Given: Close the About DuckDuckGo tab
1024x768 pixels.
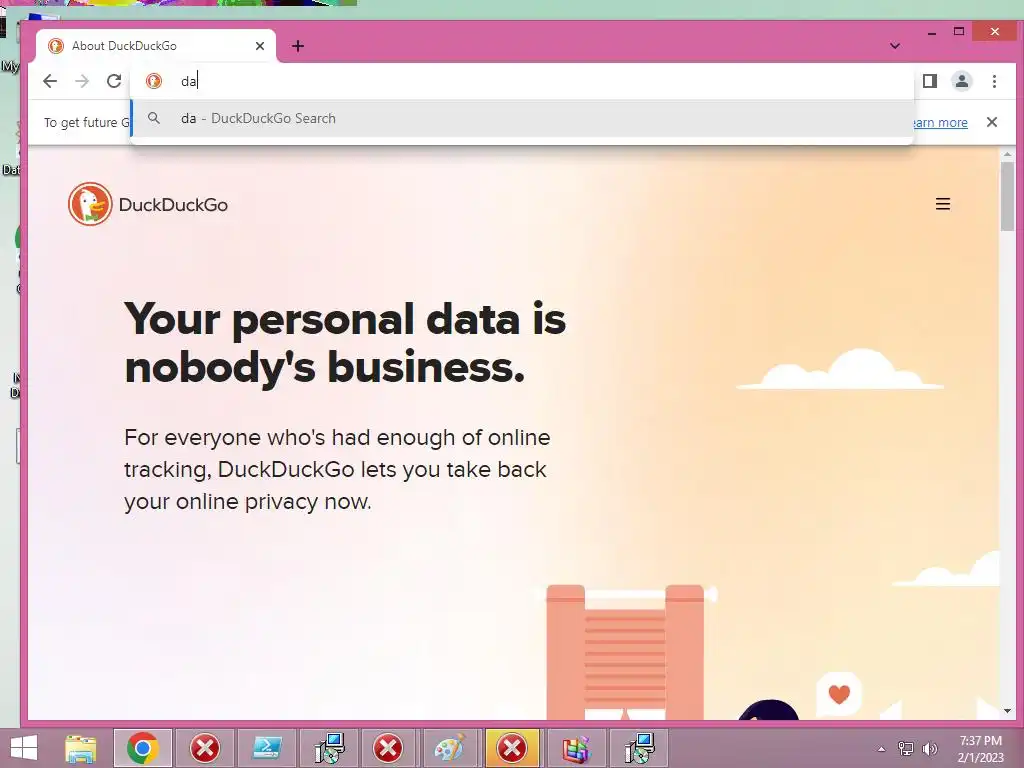Looking at the screenshot, I should pos(260,46).
